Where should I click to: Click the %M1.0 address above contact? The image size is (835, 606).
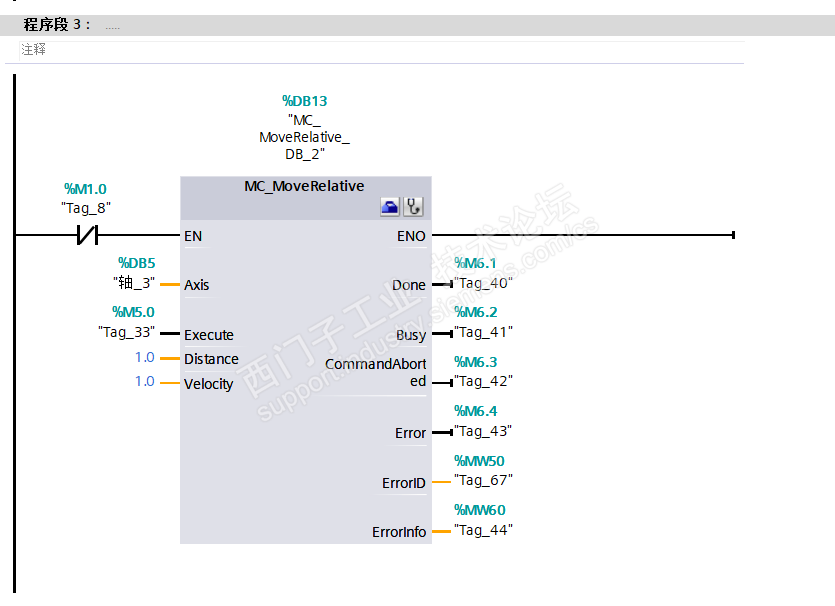[x=85, y=189]
